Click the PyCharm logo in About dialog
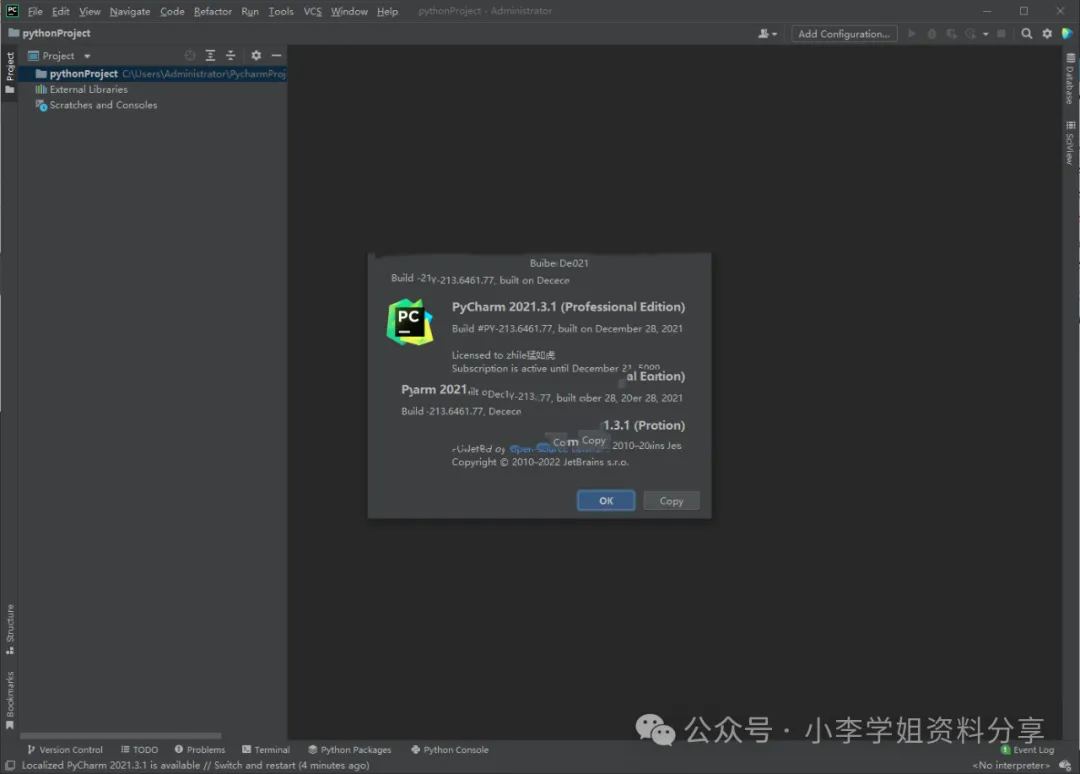This screenshot has height=774, width=1080. (410, 322)
